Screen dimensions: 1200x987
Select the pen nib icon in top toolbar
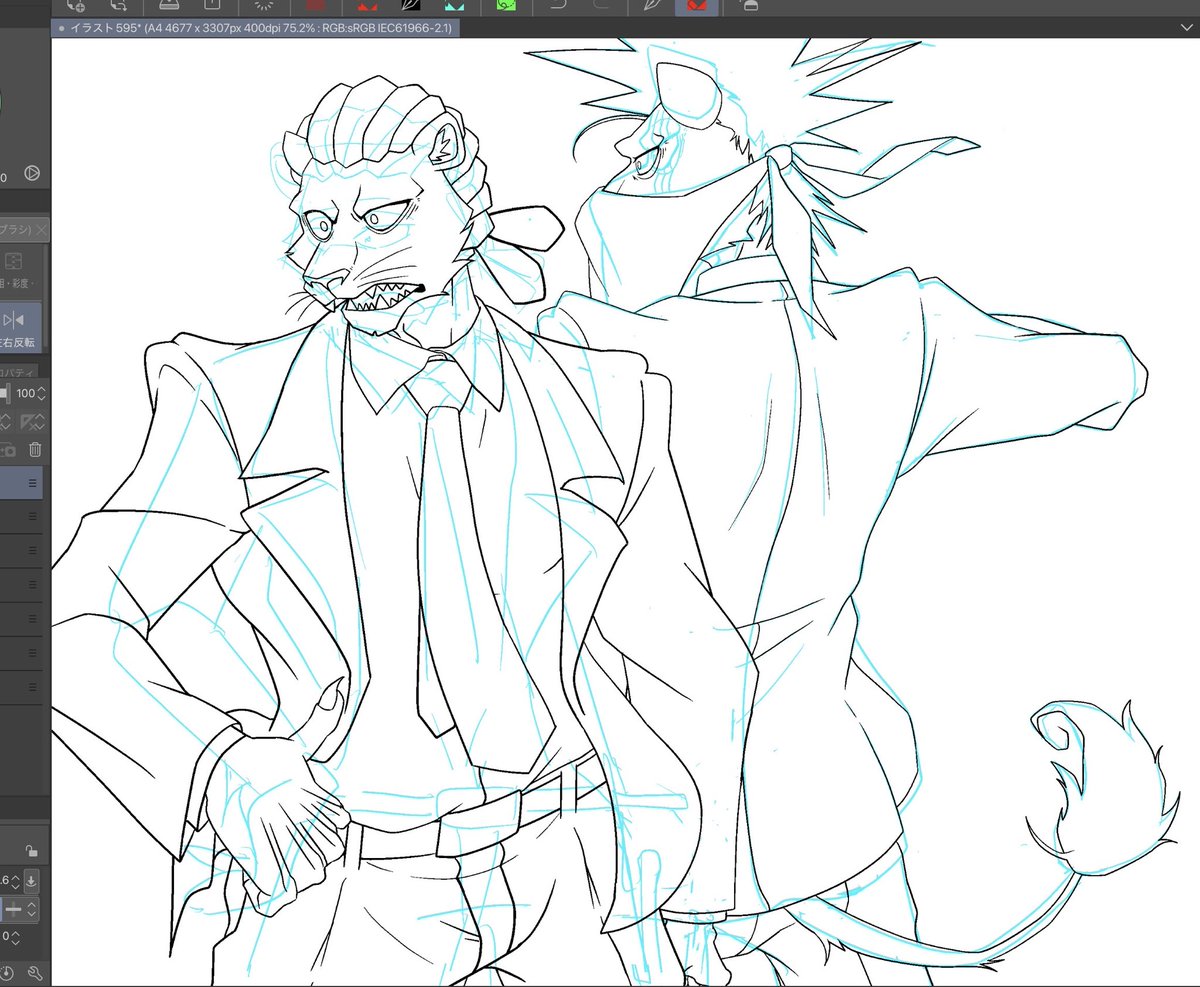coord(651,5)
